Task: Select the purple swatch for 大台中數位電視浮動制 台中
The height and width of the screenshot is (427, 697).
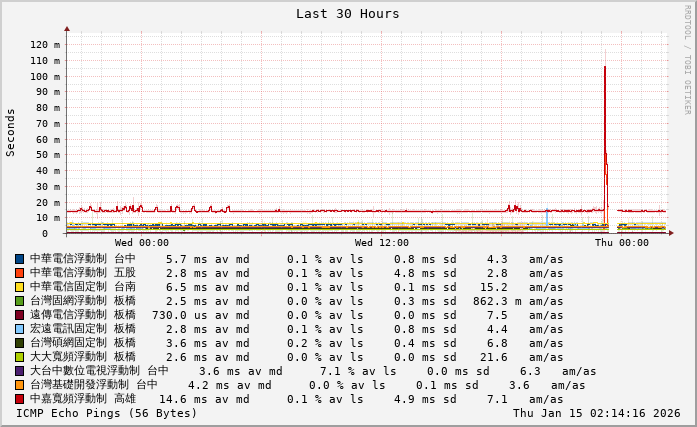Action: pyautogui.click(x=19, y=371)
